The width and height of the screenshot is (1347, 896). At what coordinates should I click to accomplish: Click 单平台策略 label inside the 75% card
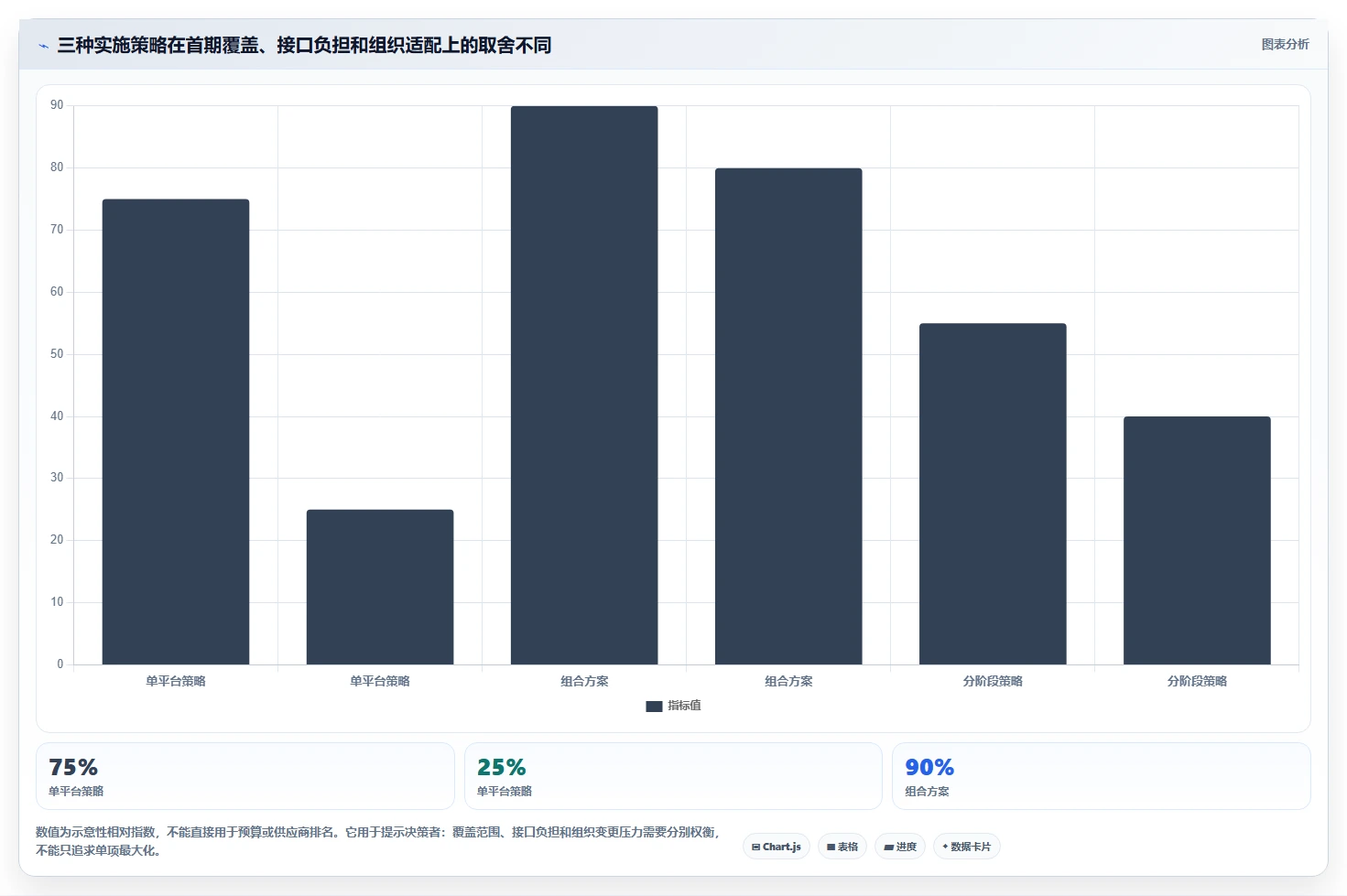point(76,791)
